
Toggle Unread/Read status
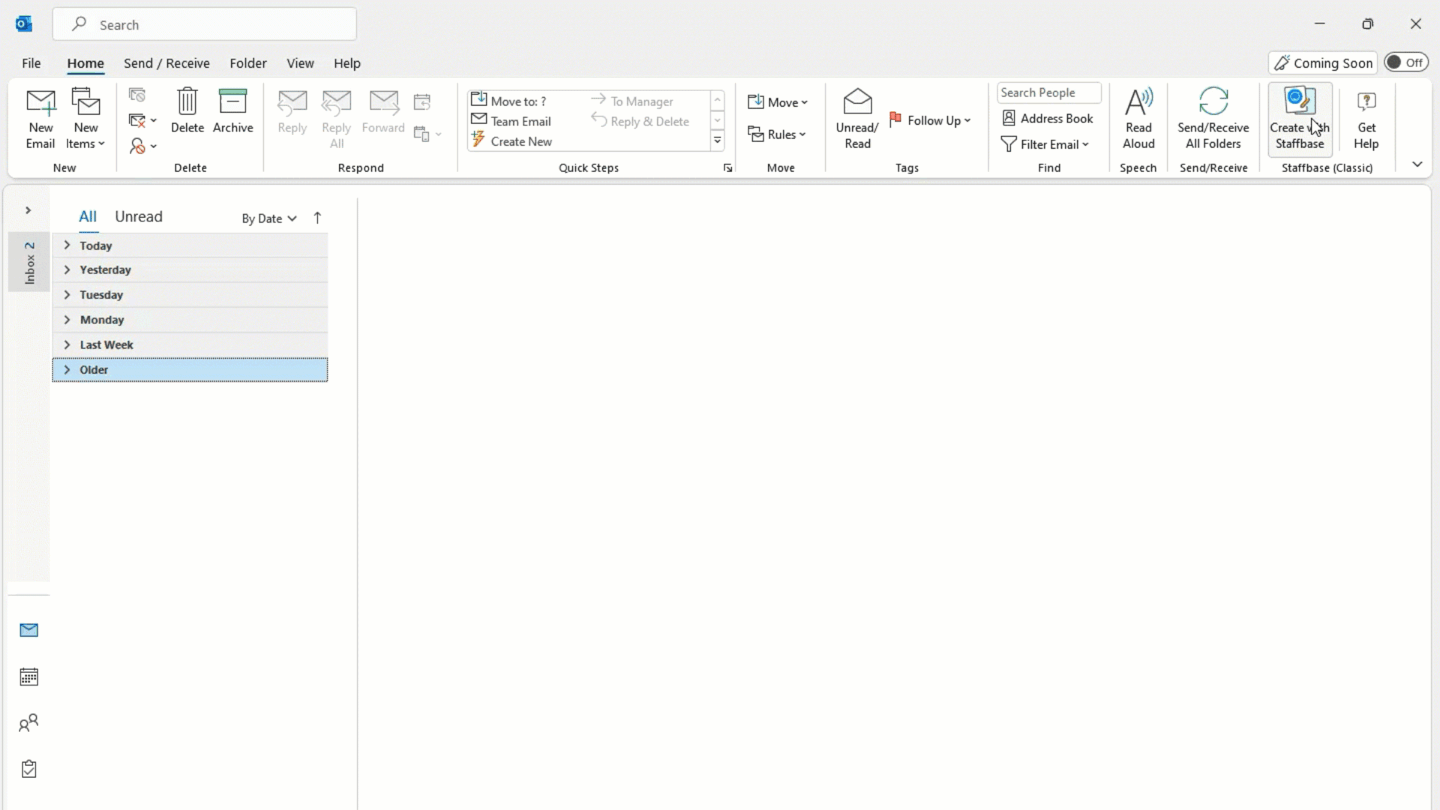pos(857,119)
